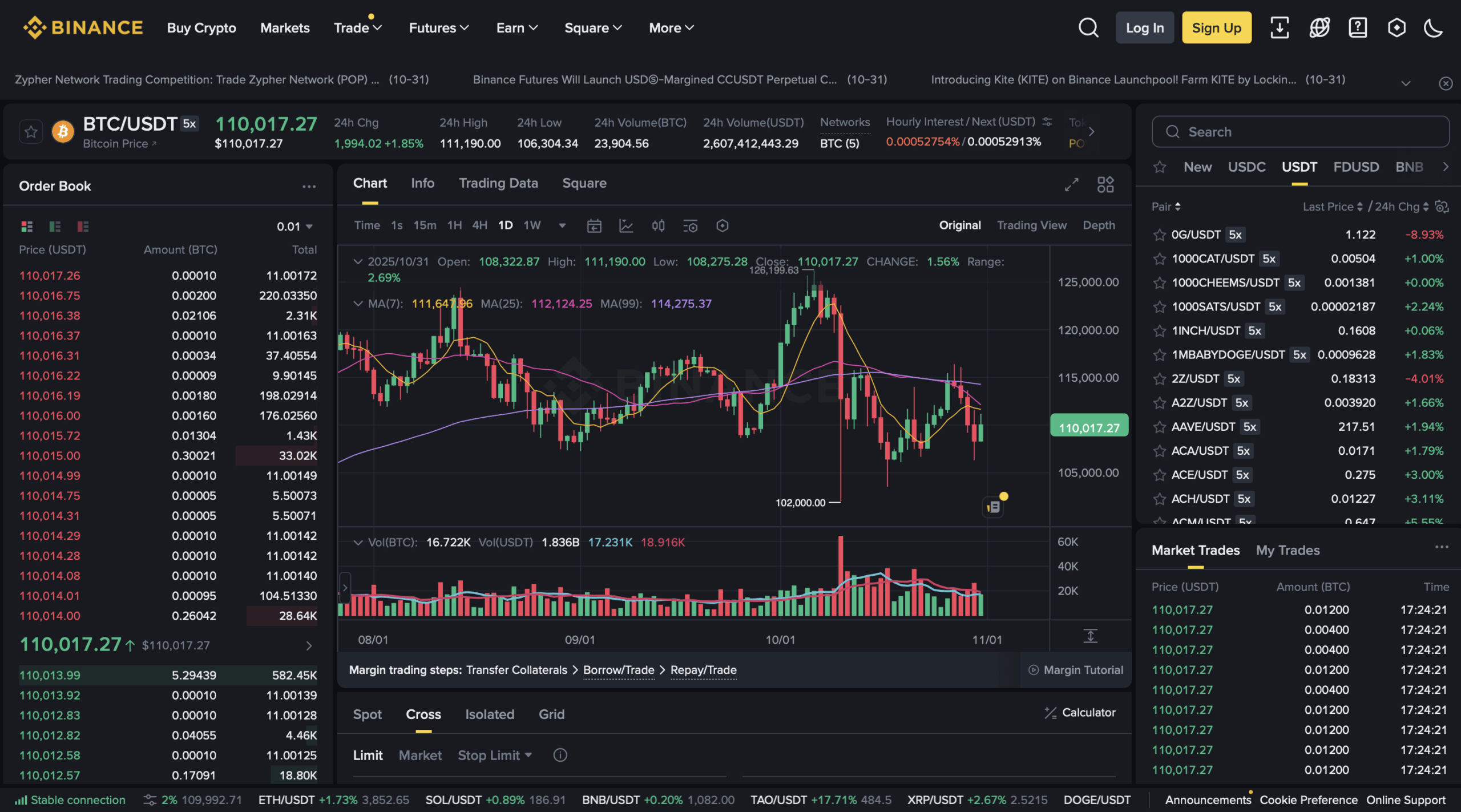Open hourly interest settings slider icon
The width and height of the screenshot is (1461, 812).
[1047, 122]
